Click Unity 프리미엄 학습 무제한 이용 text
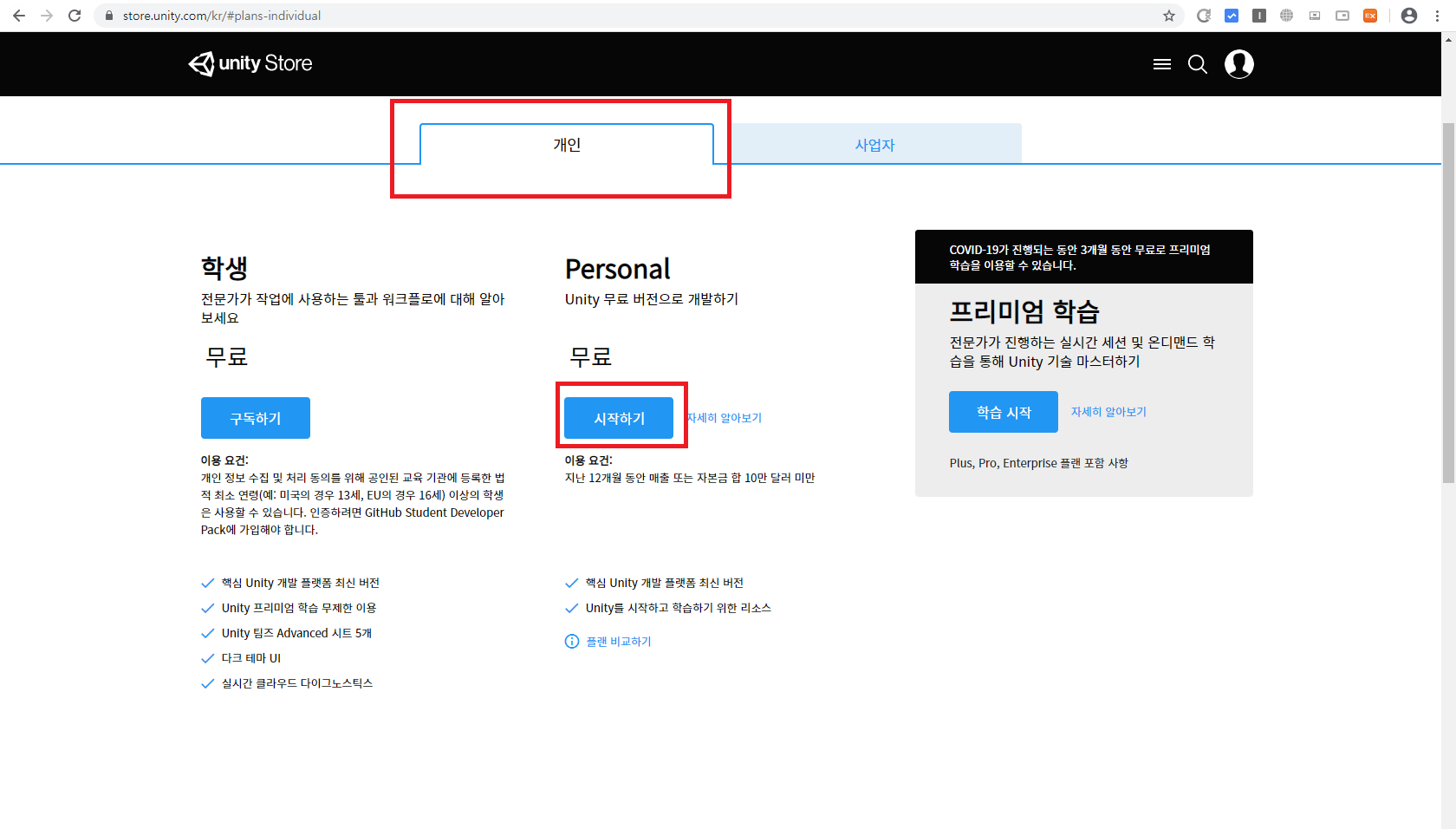 coord(299,608)
